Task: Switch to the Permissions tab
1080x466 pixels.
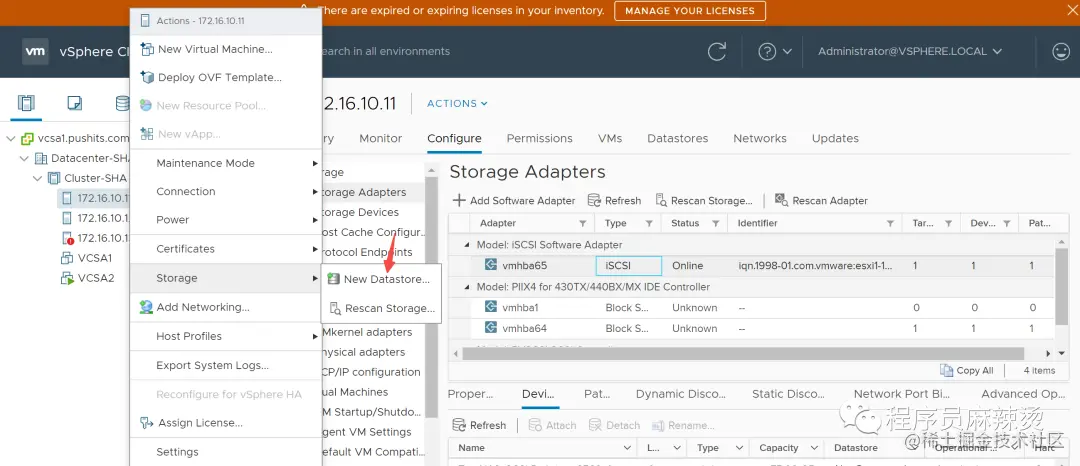Action: coord(539,138)
